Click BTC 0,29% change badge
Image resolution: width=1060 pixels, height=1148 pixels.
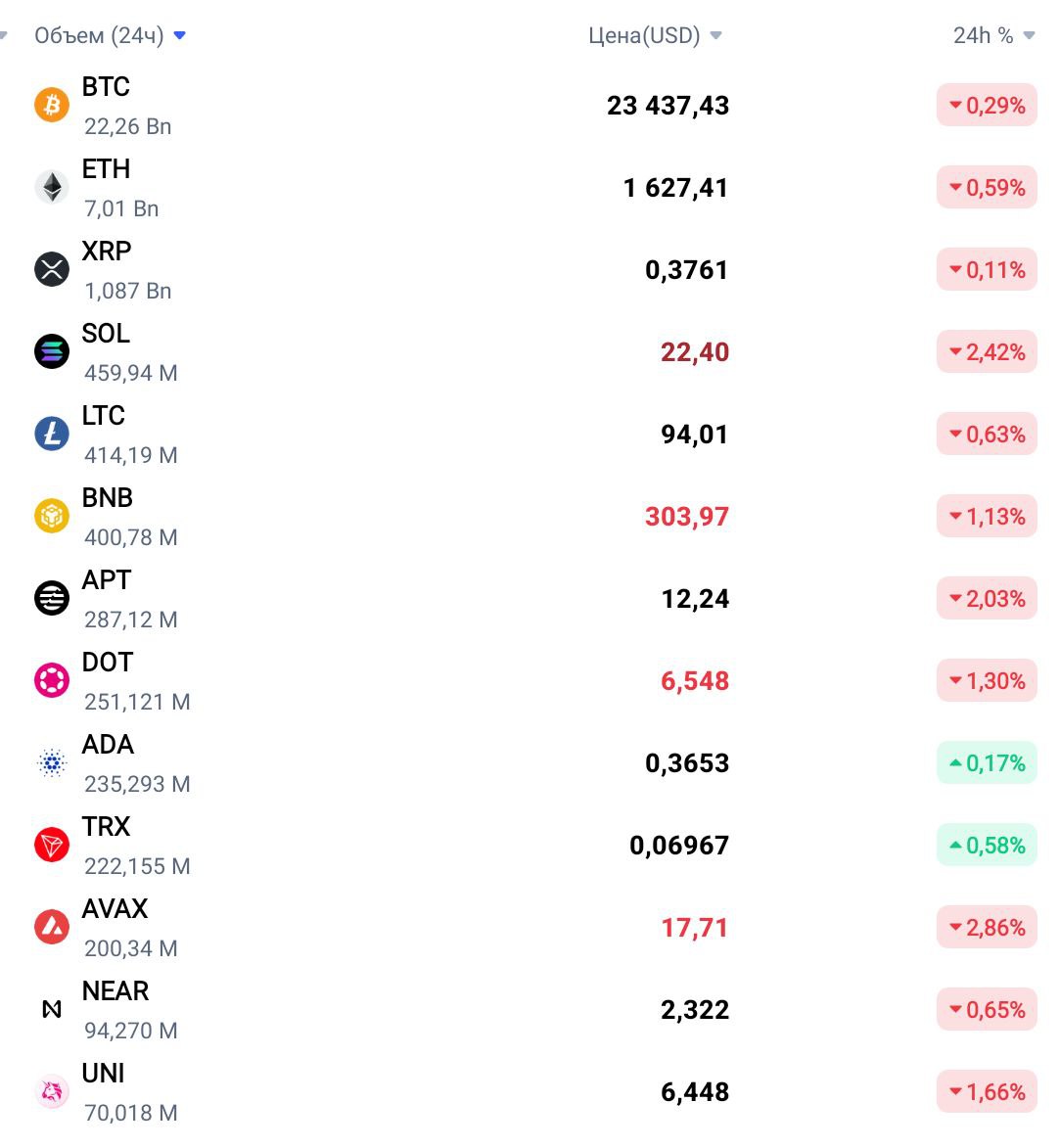coord(987,106)
